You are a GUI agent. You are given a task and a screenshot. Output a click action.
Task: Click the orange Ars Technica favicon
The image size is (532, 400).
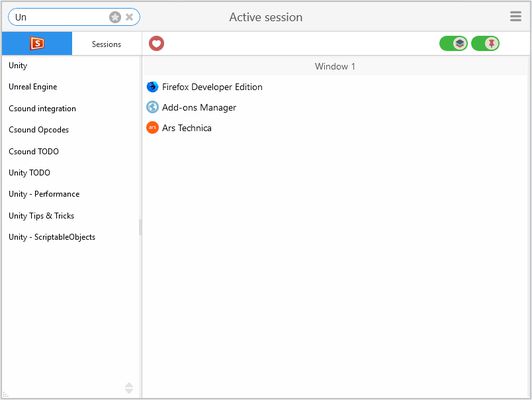click(152, 128)
